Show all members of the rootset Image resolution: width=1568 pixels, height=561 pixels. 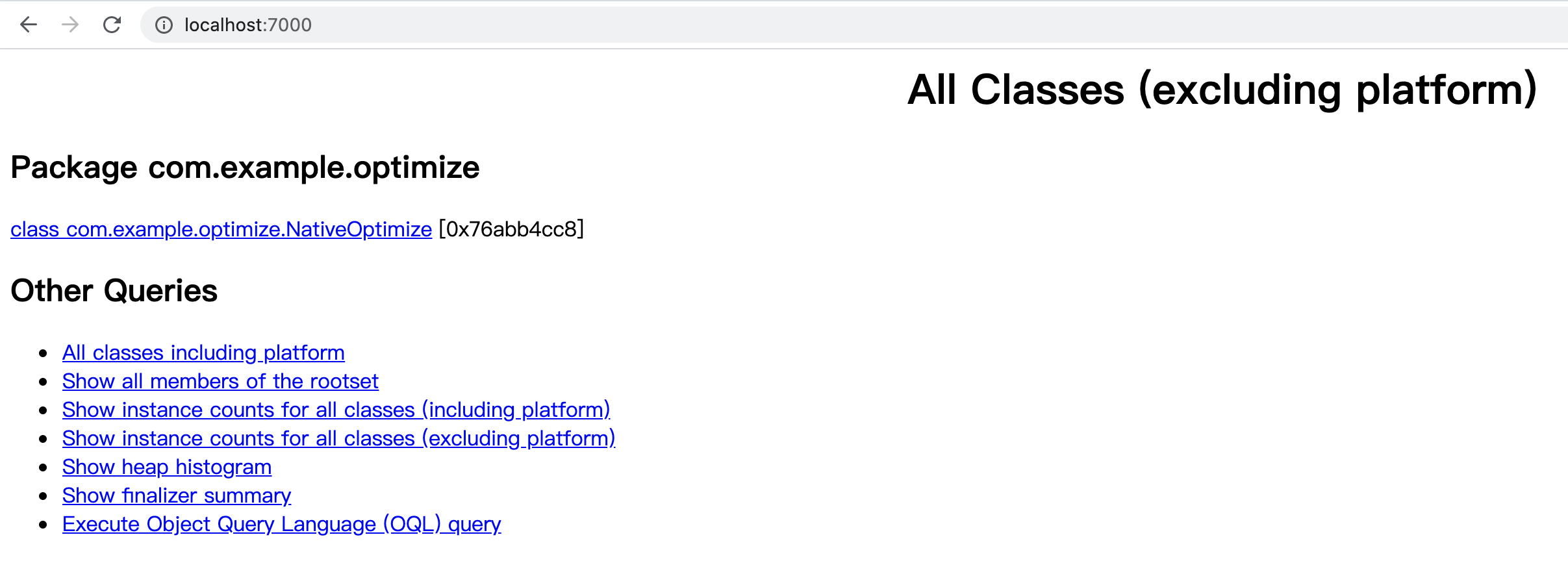220,381
